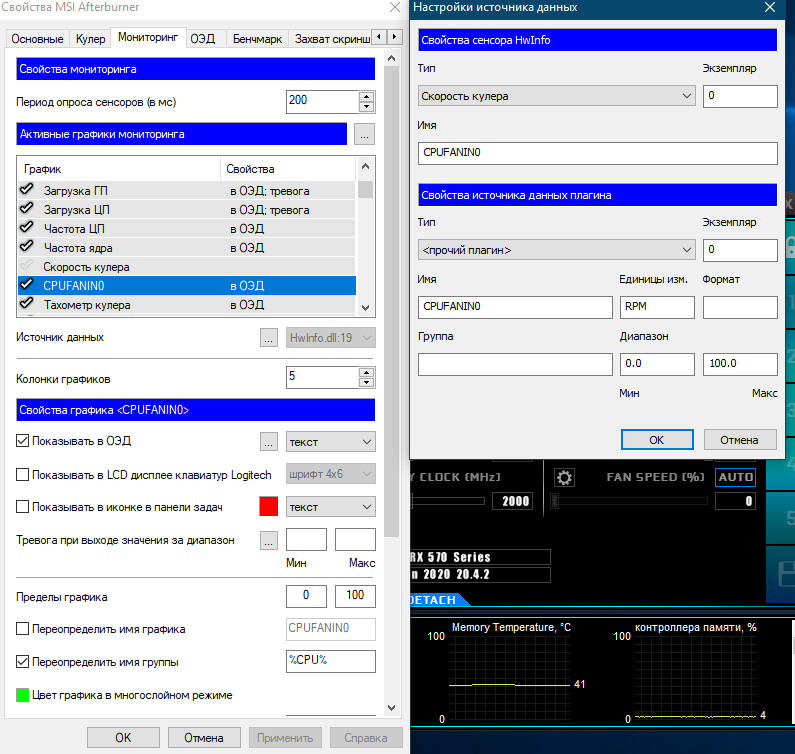Click the empty Формат field
The image size is (795, 754).
point(740,307)
